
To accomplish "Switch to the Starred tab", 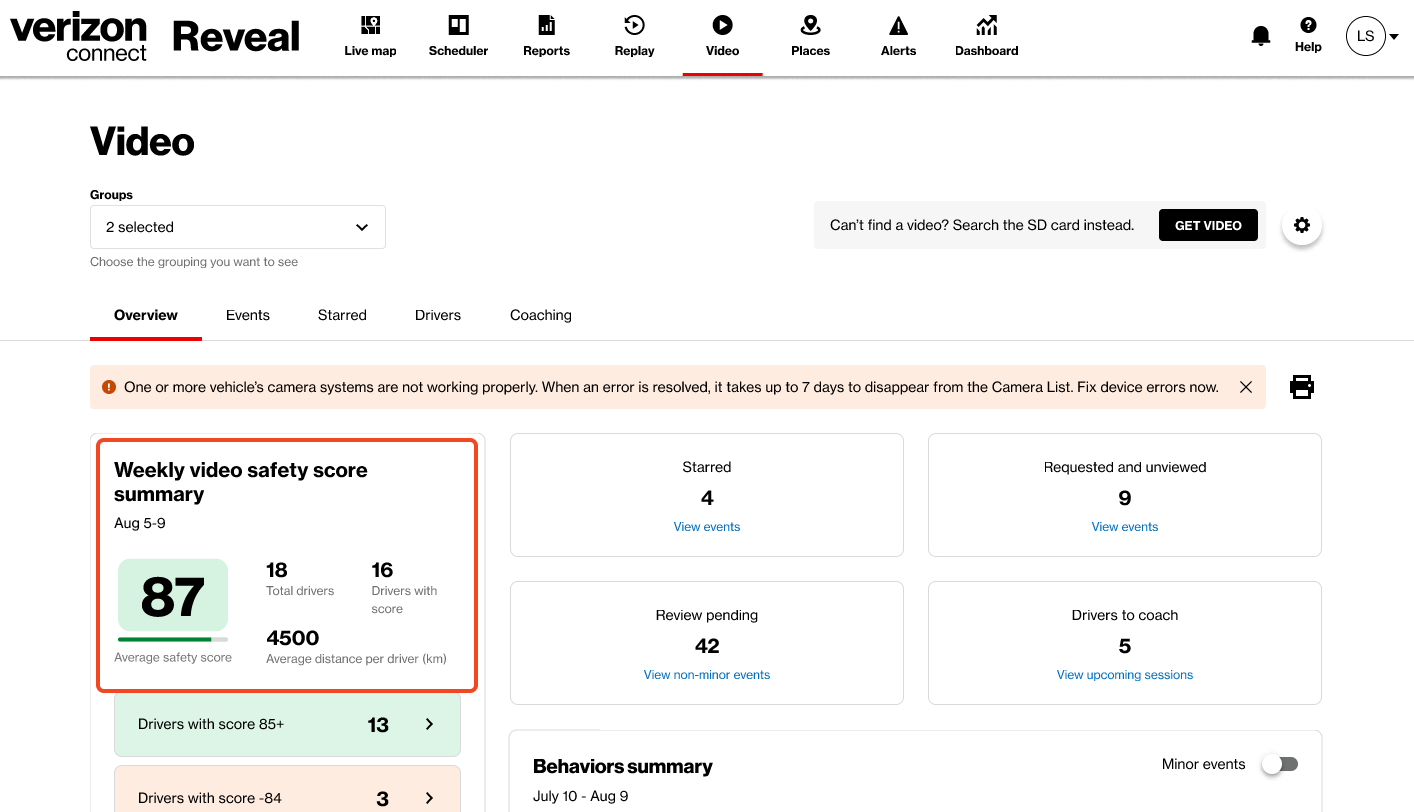I will click(x=342, y=315).
